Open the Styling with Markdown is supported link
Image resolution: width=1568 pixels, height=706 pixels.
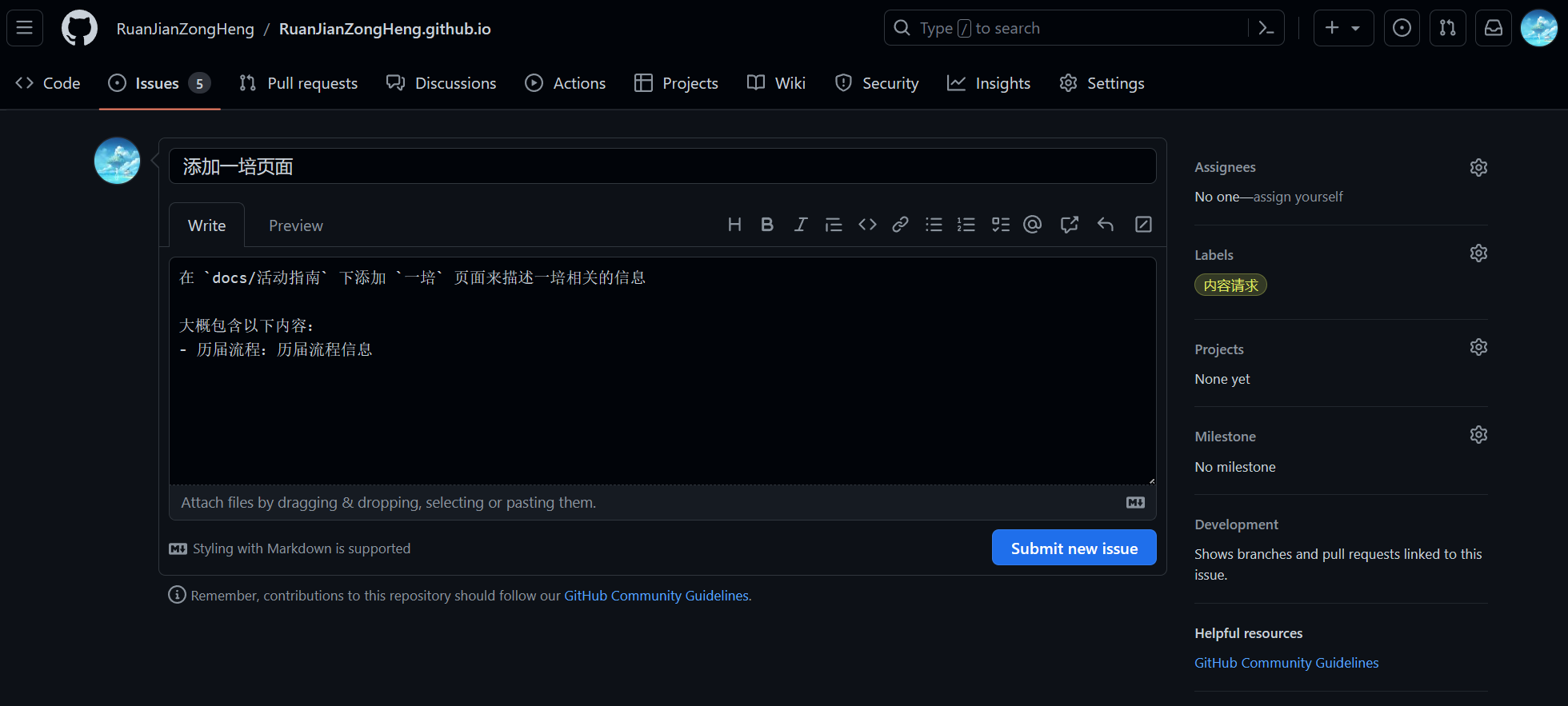click(x=290, y=548)
